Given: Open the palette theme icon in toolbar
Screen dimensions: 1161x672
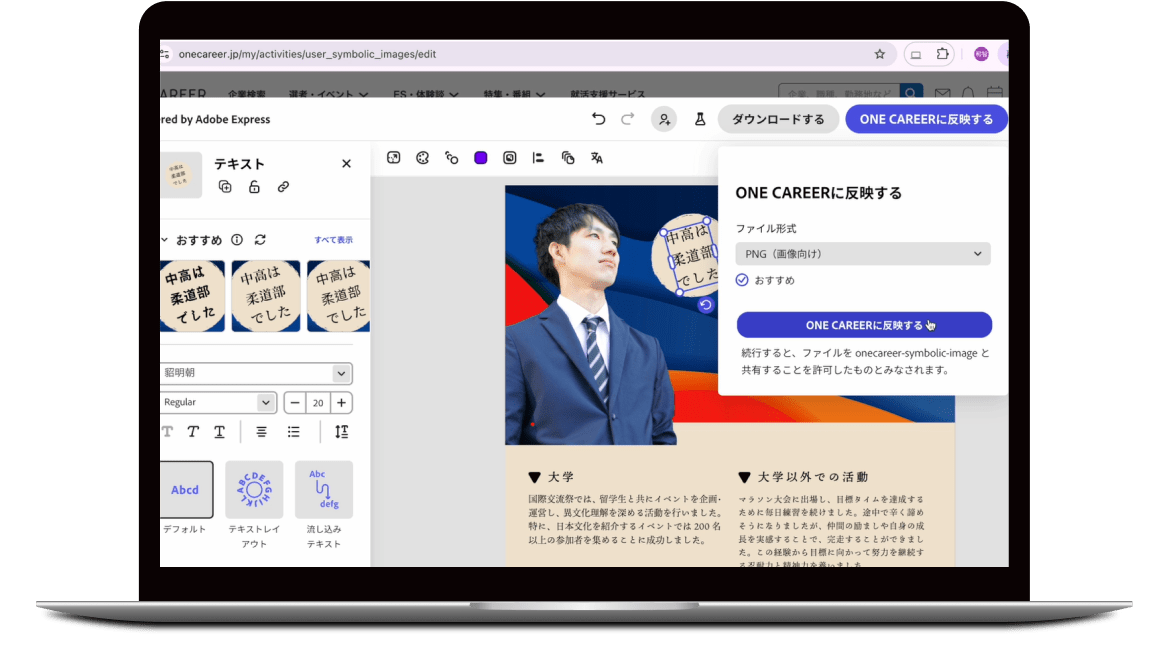Looking at the screenshot, I should coord(422,158).
